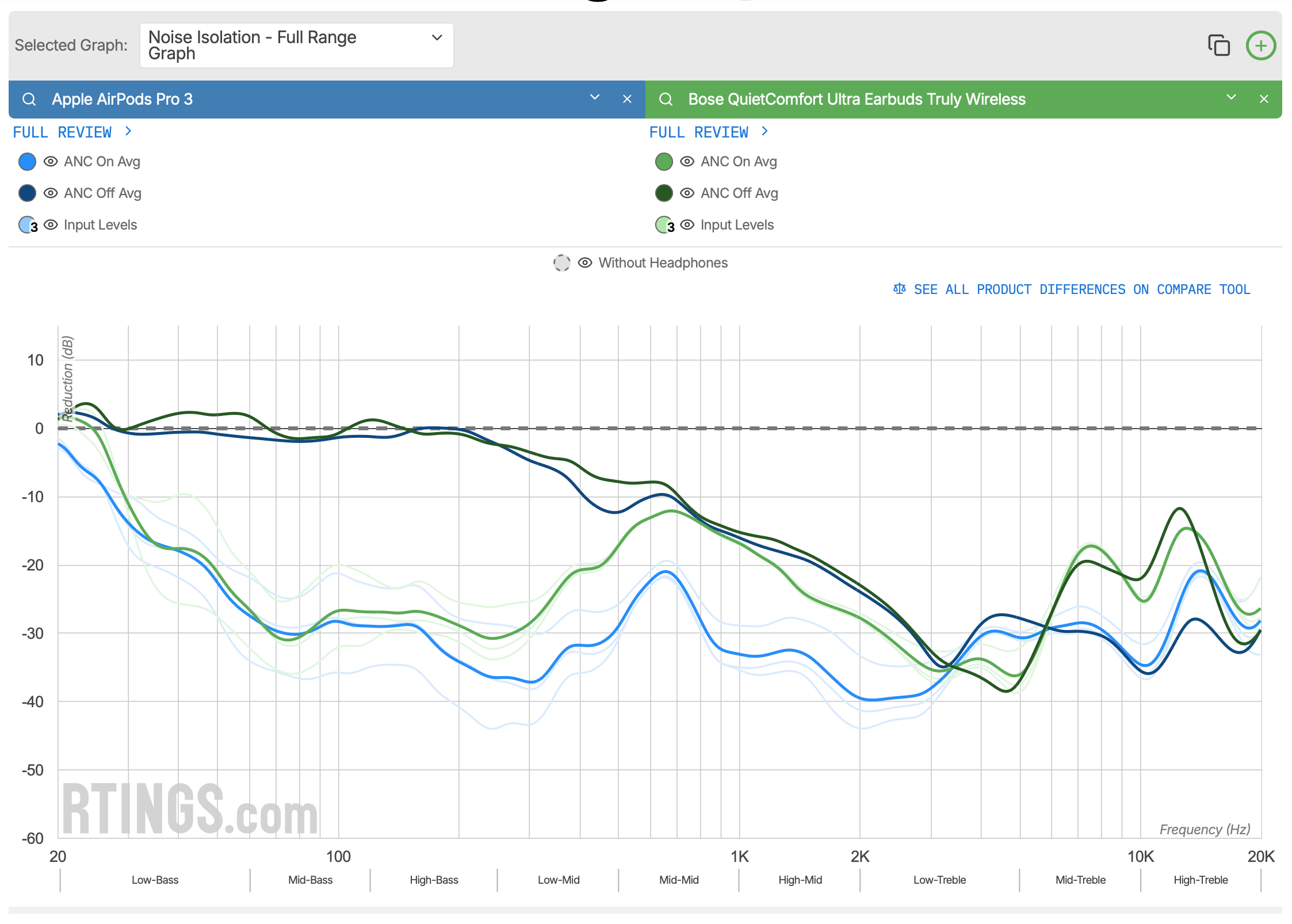
Task: Hide Bose ANC Off Avg via eye icon
Action: (687, 193)
